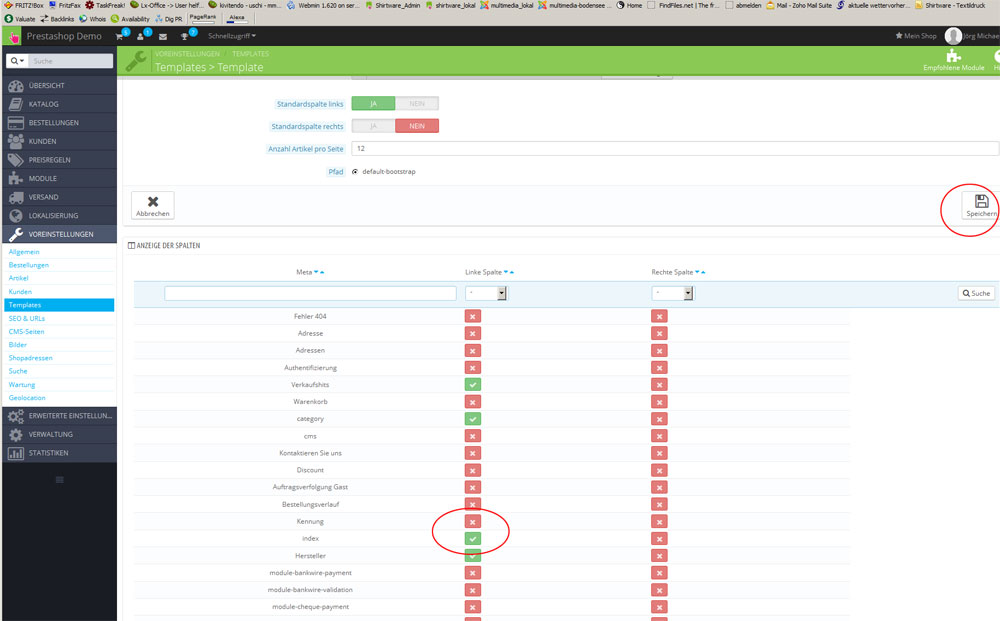
Task: Open the TaskFreak! browser bookmark
Action: [x=105, y=5]
